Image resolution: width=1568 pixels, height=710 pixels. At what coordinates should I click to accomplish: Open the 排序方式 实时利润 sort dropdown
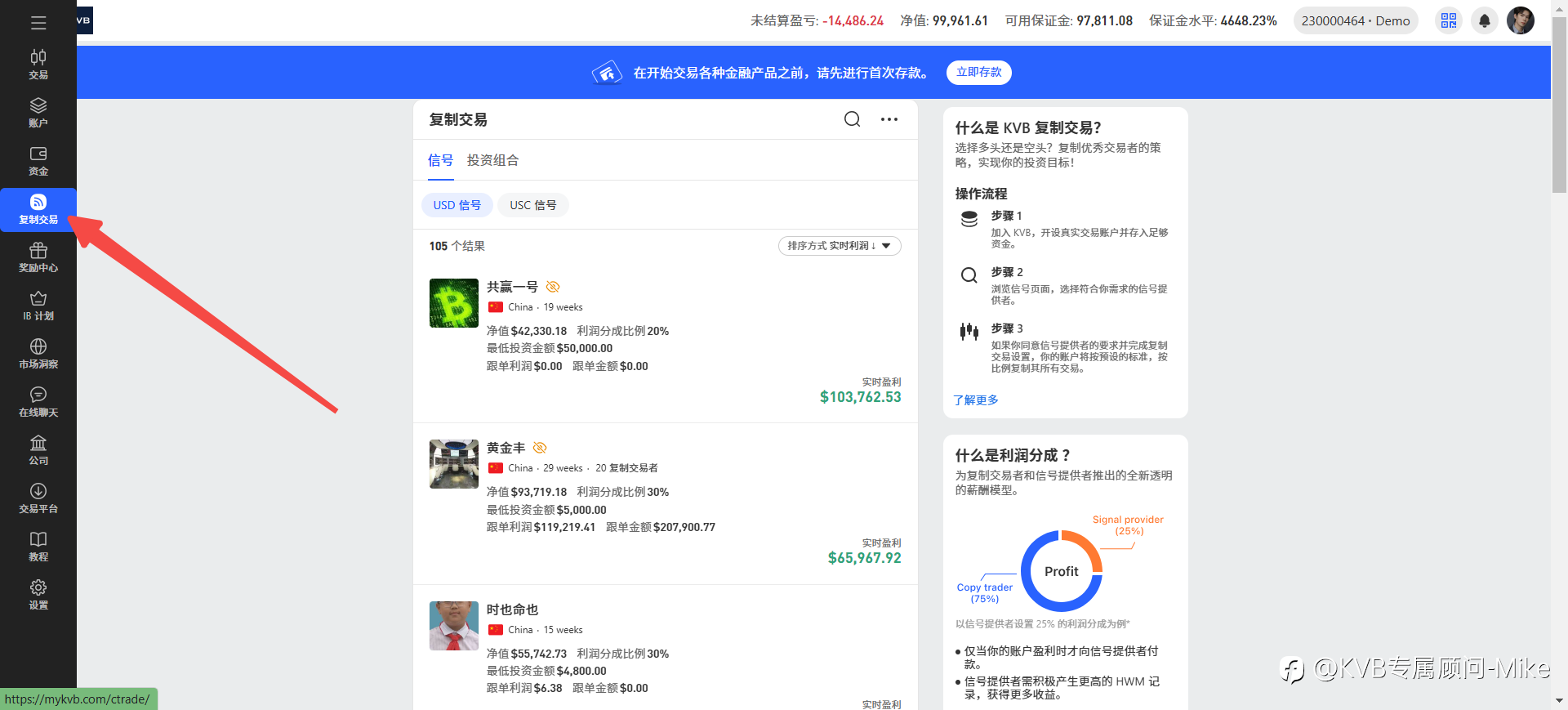click(x=840, y=246)
